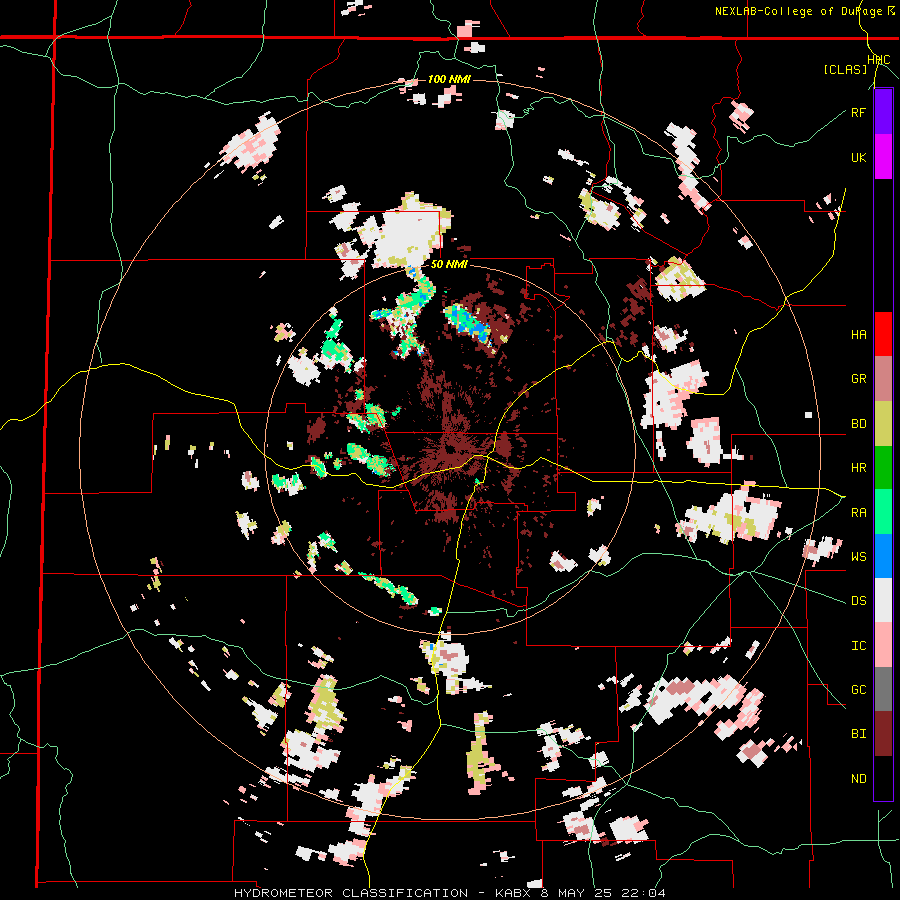Click the 22:04 timestamp in footer
Screen dimensions: 900x900
click(x=642, y=893)
